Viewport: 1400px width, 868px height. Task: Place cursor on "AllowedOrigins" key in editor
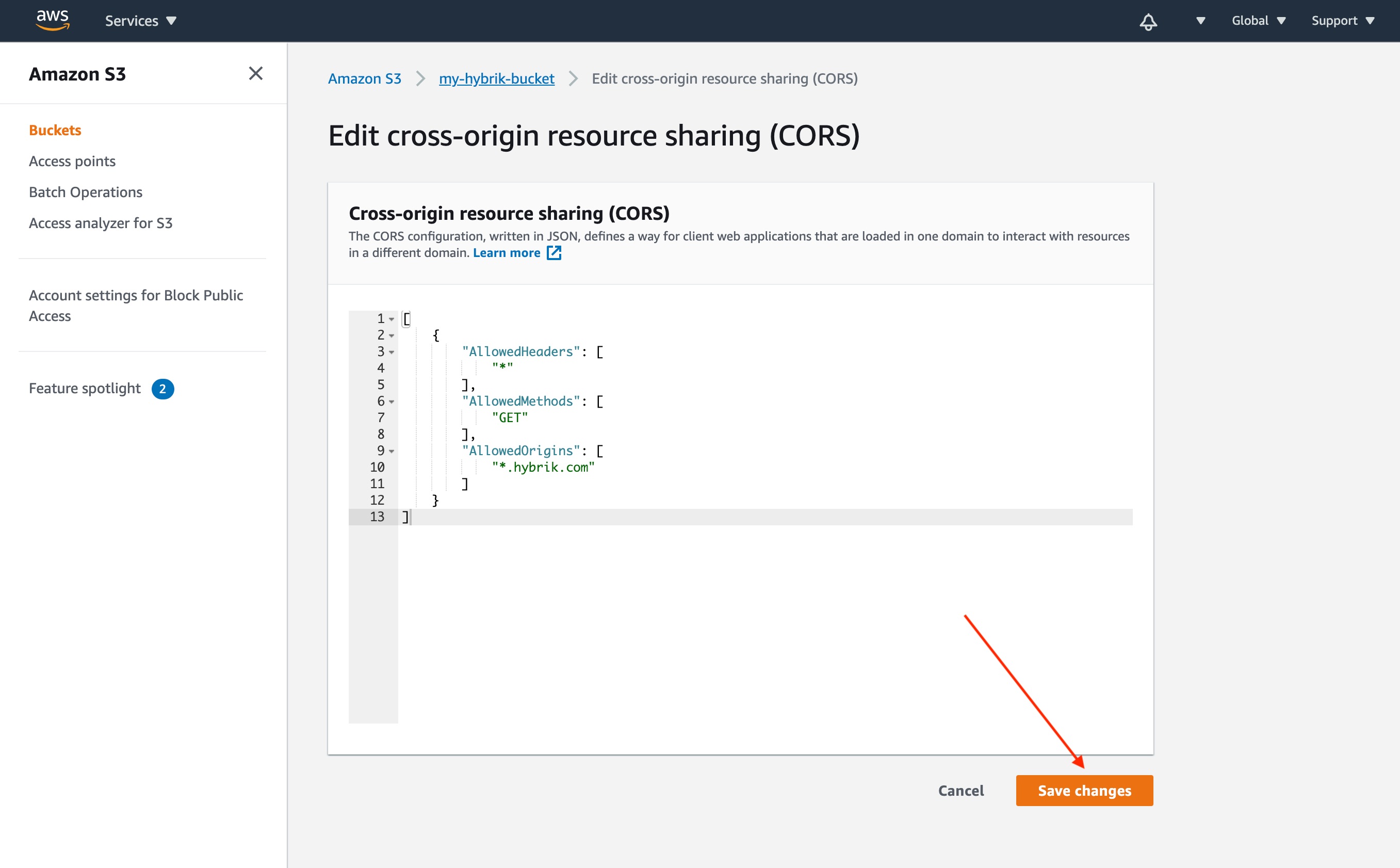521,451
